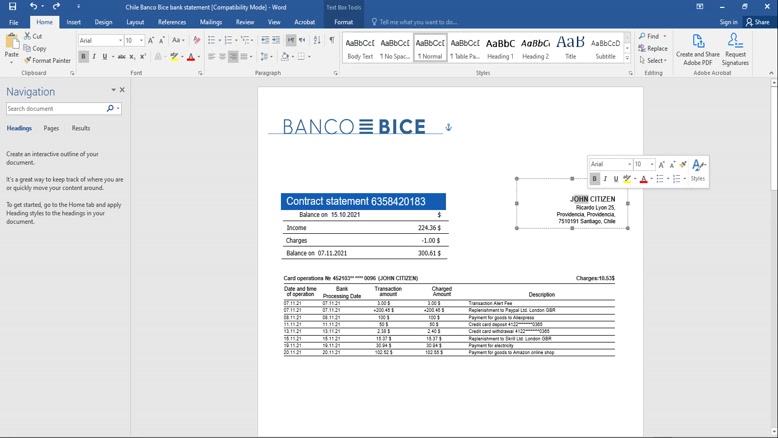Switch to the Design tab
Viewport: 778px width, 438px height.
click(103, 22)
